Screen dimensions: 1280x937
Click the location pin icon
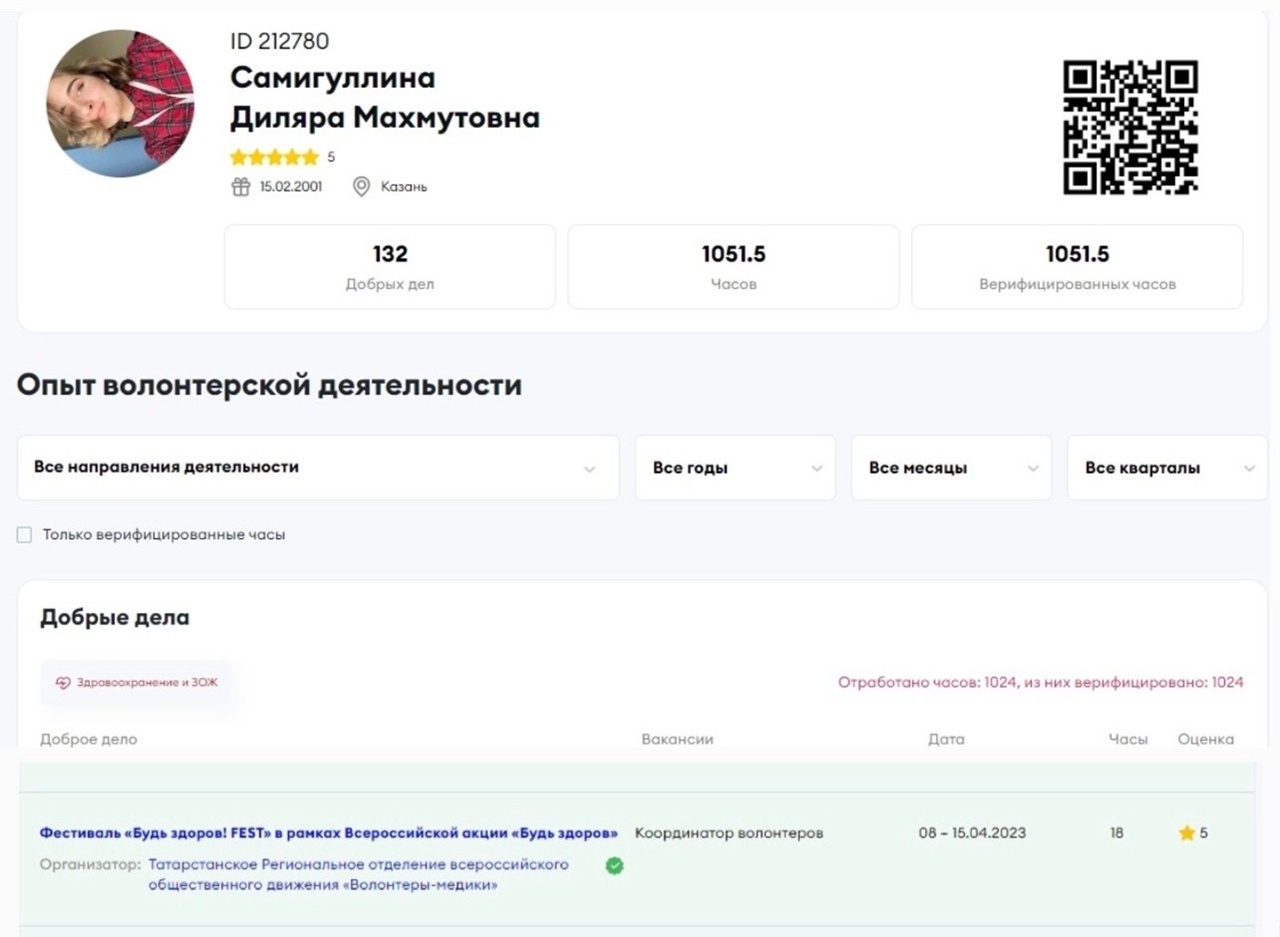point(362,187)
